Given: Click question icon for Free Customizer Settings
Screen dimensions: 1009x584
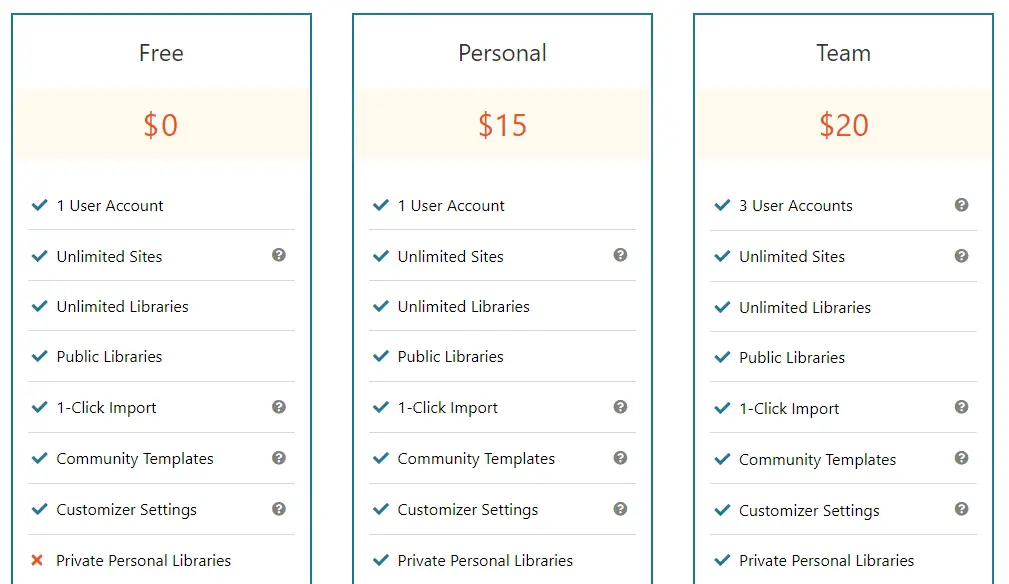Looking at the screenshot, I should point(279,509).
